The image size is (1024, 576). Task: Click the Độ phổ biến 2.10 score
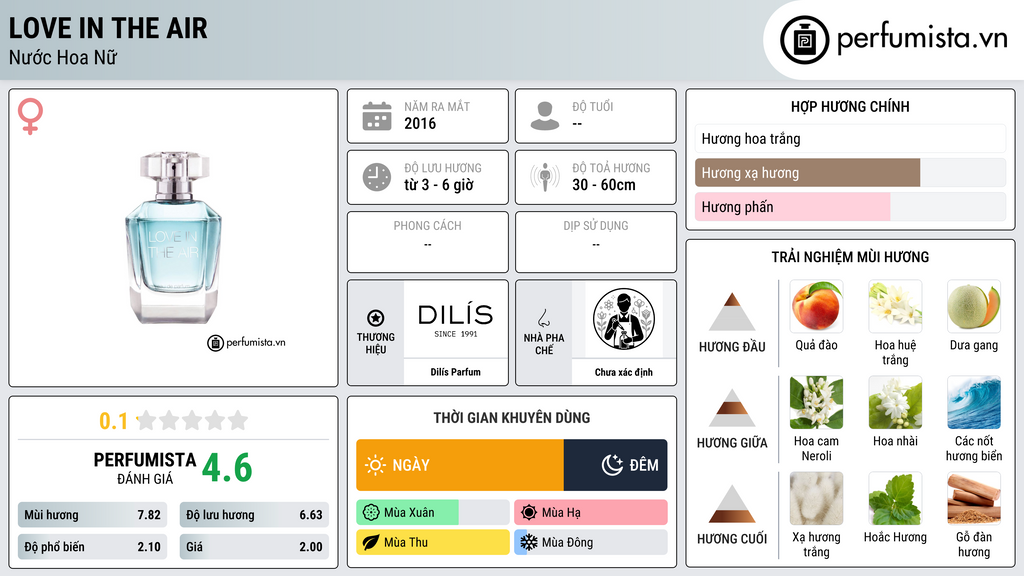point(92,547)
